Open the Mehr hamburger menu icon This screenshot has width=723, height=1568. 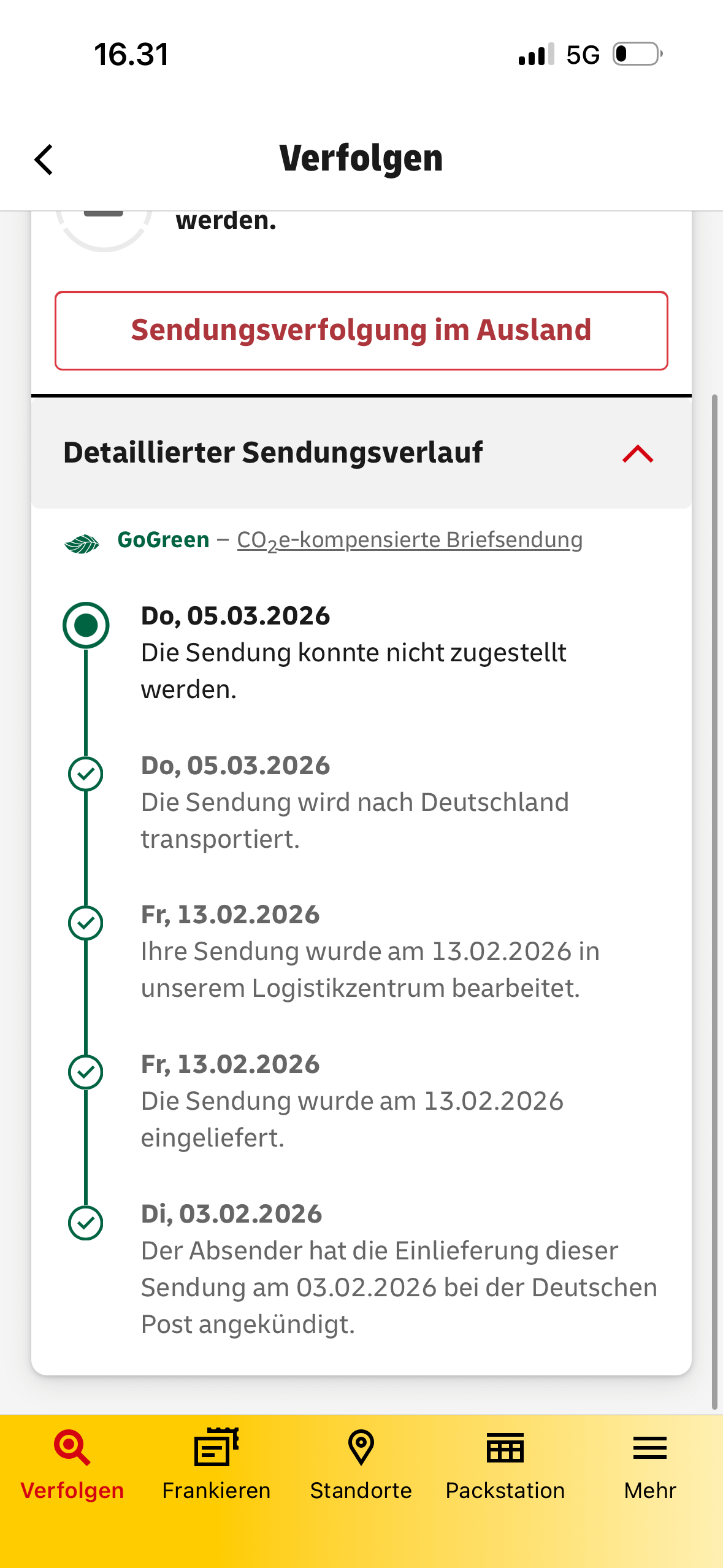pyautogui.click(x=649, y=1448)
